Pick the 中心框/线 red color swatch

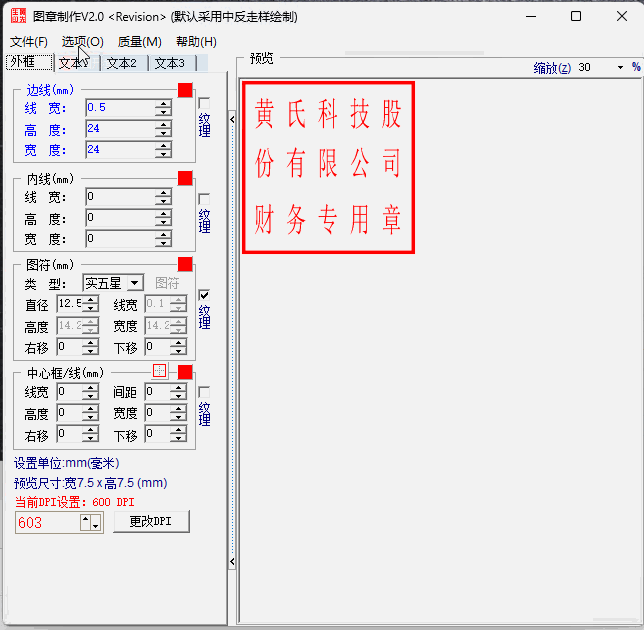pyautogui.click(x=185, y=372)
